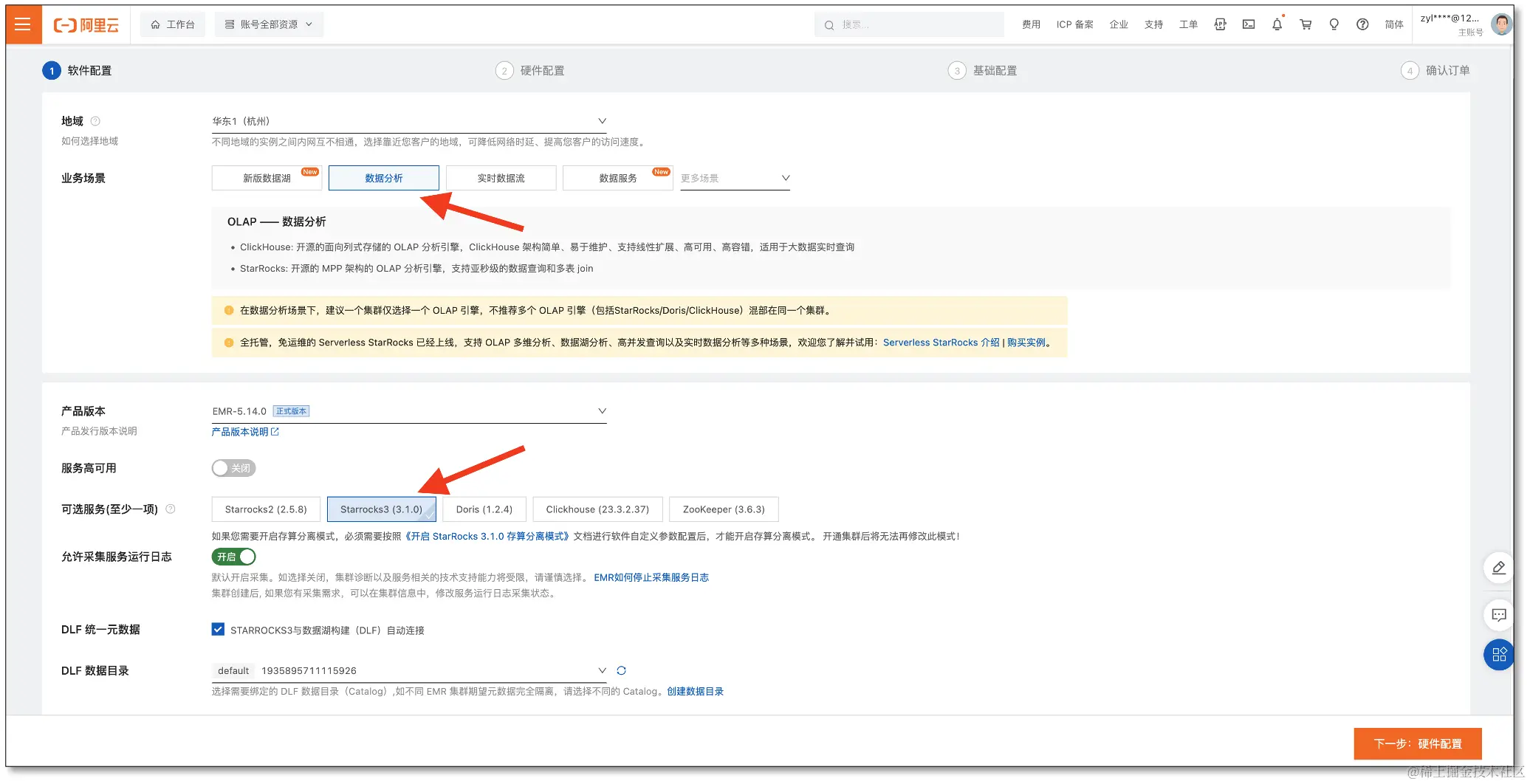Open 工单 ticket menu
This screenshot has width=1530, height=784.
coord(1188,24)
